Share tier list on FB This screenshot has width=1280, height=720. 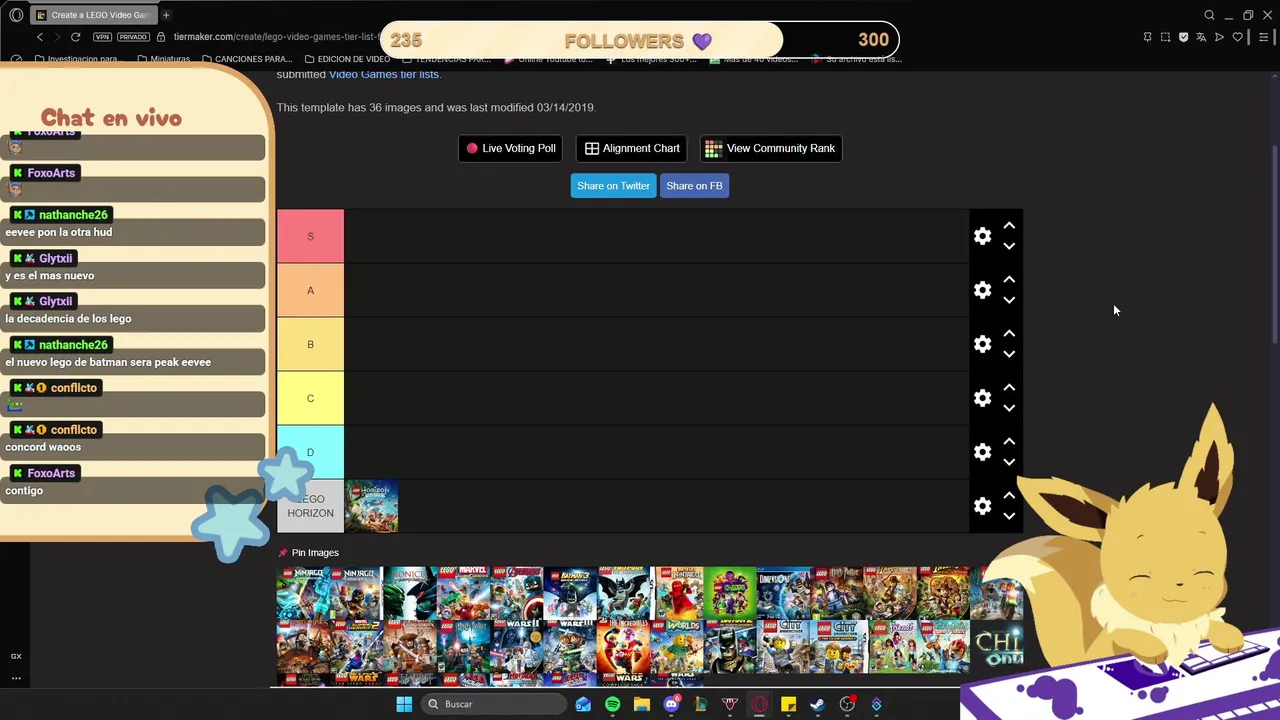coord(694,186)
